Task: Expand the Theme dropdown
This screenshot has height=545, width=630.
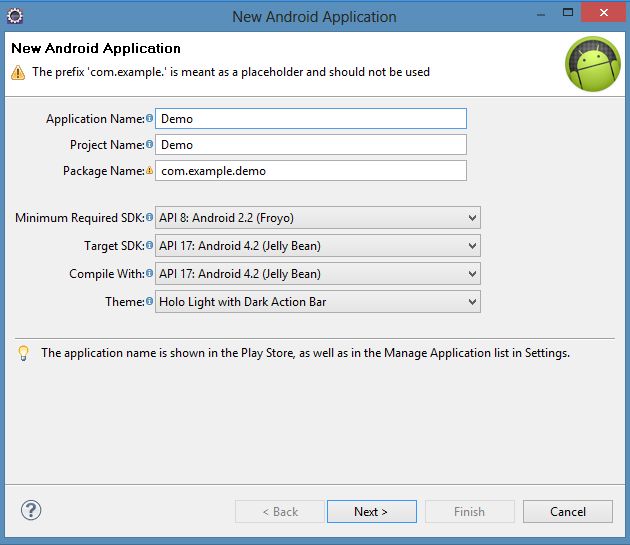Action: (x=318, y=301)
